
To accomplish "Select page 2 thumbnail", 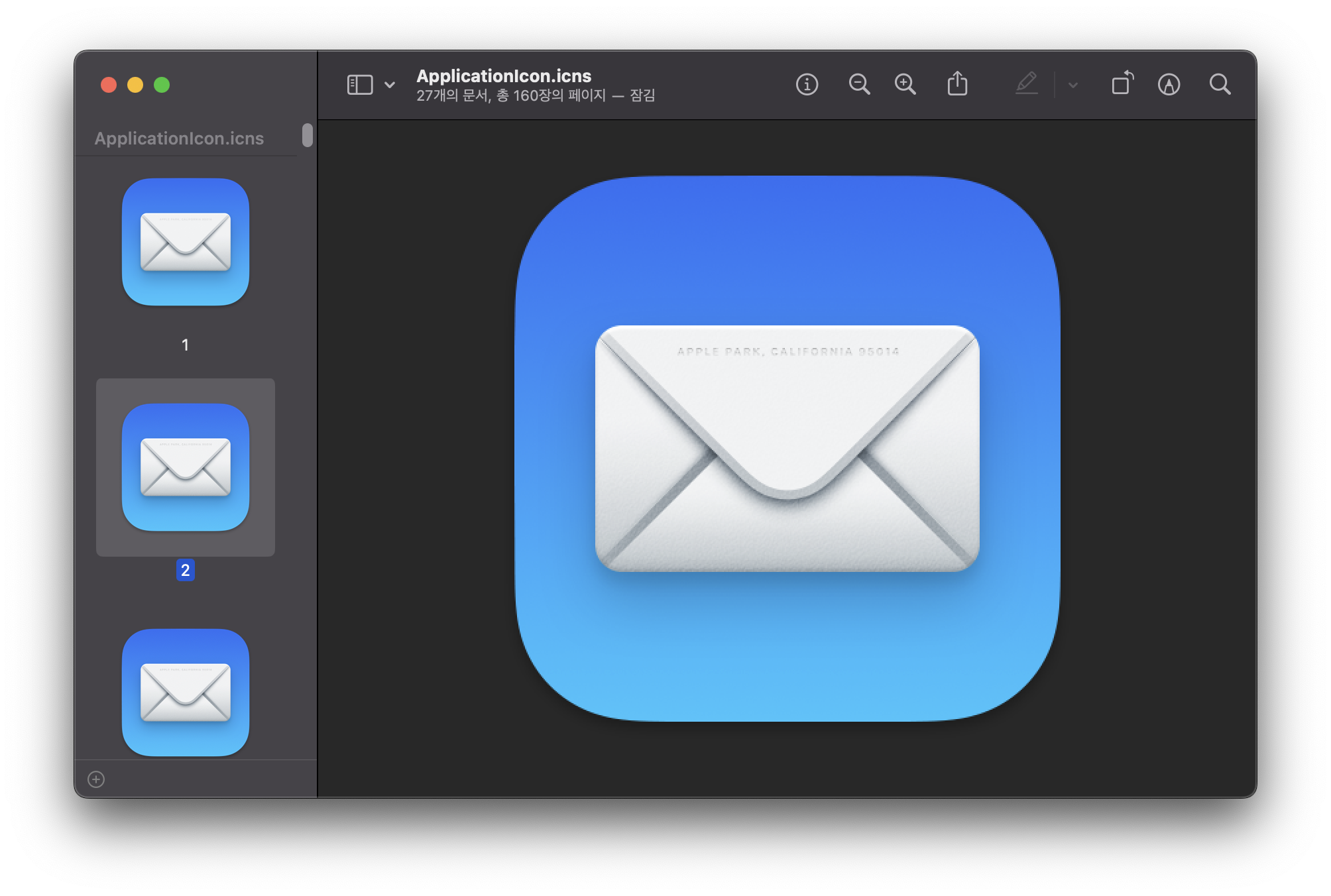I will tap(186, 467).
